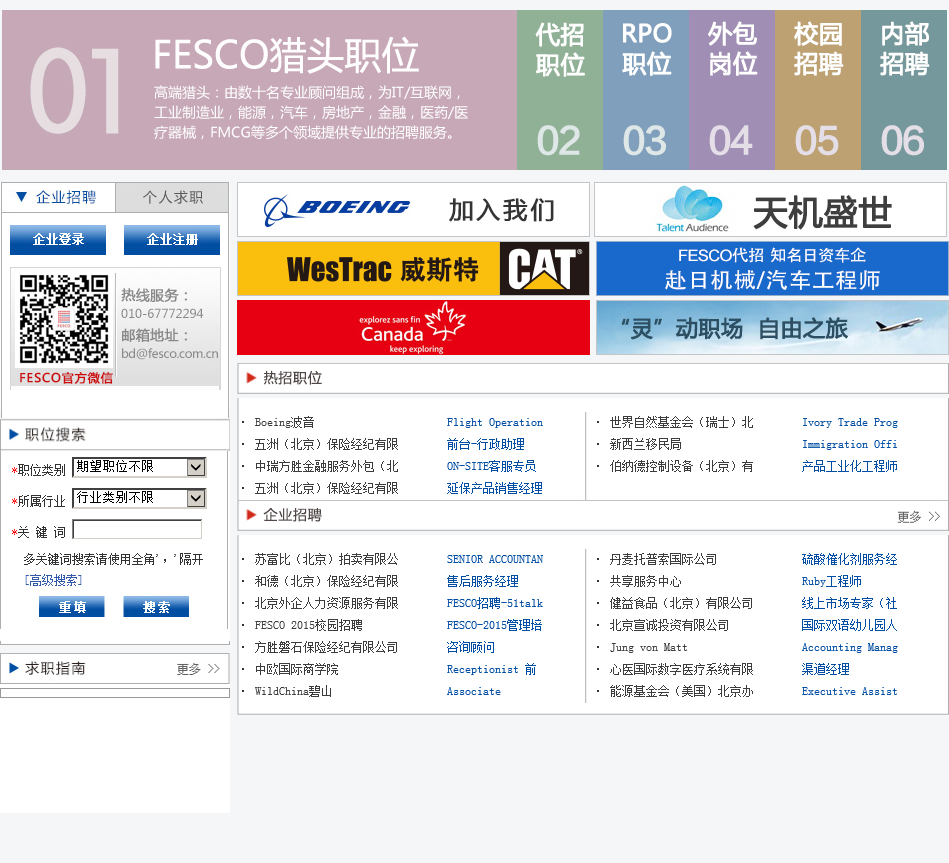Open the 赴日机械/汽车工程师 banner

pyautogui.click(x=772, y=268)
